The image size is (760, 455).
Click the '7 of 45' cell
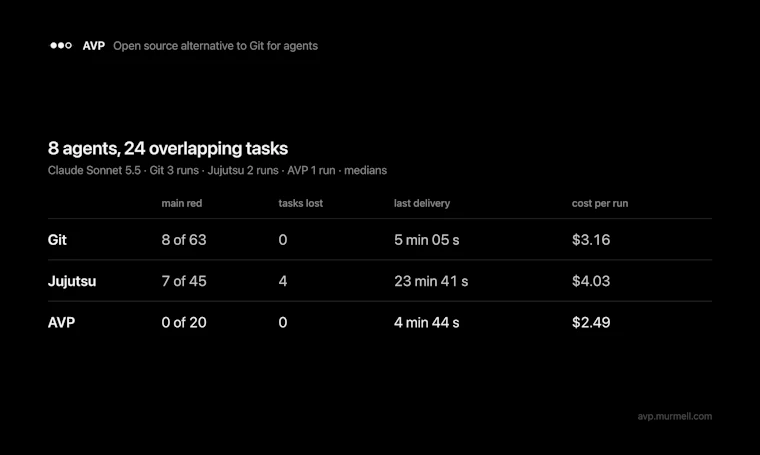[x=184, y=281]
